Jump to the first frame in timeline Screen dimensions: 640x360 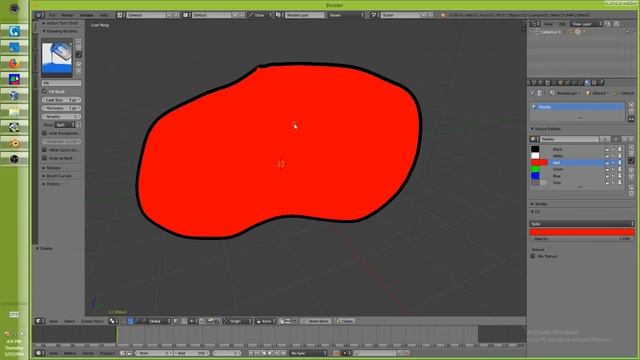point(251,353)
